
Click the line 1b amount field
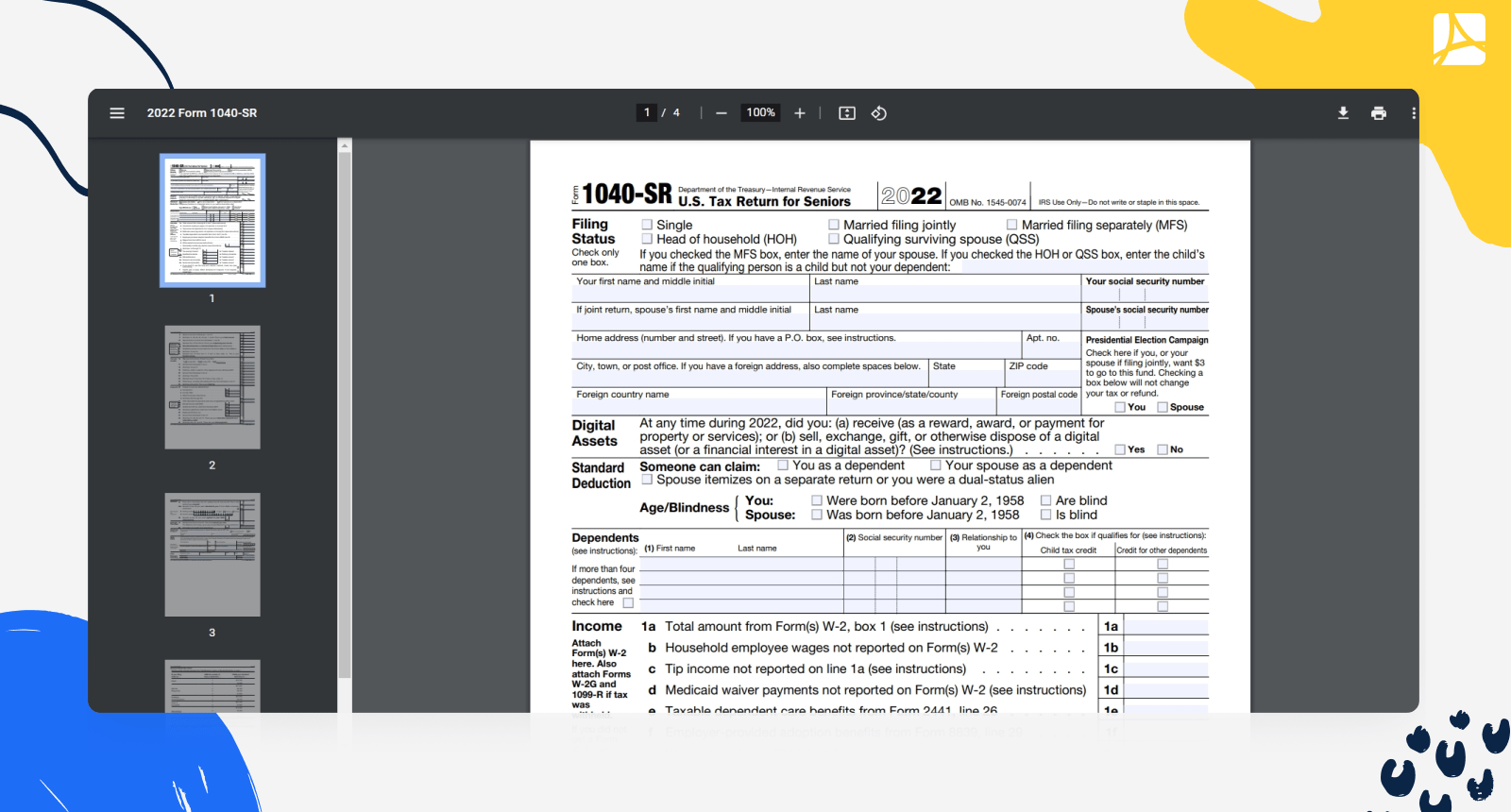pos(1166,648)
